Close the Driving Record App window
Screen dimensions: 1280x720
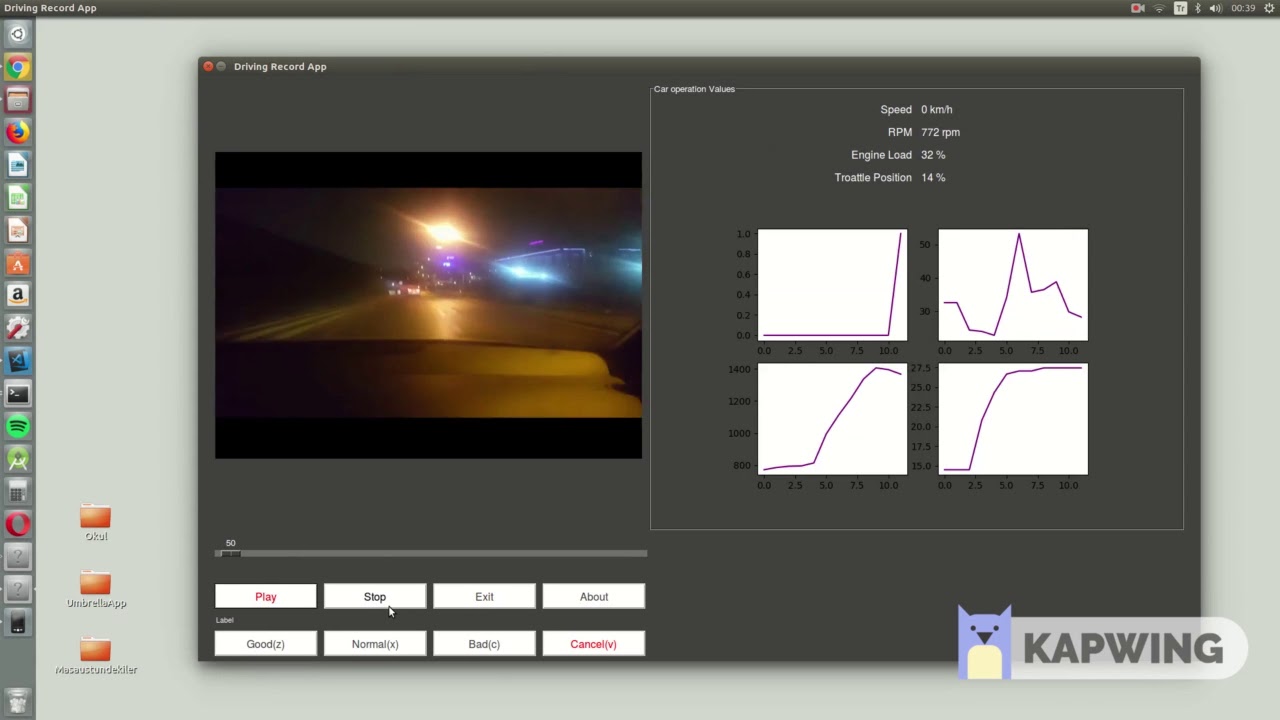pos(208,66)
